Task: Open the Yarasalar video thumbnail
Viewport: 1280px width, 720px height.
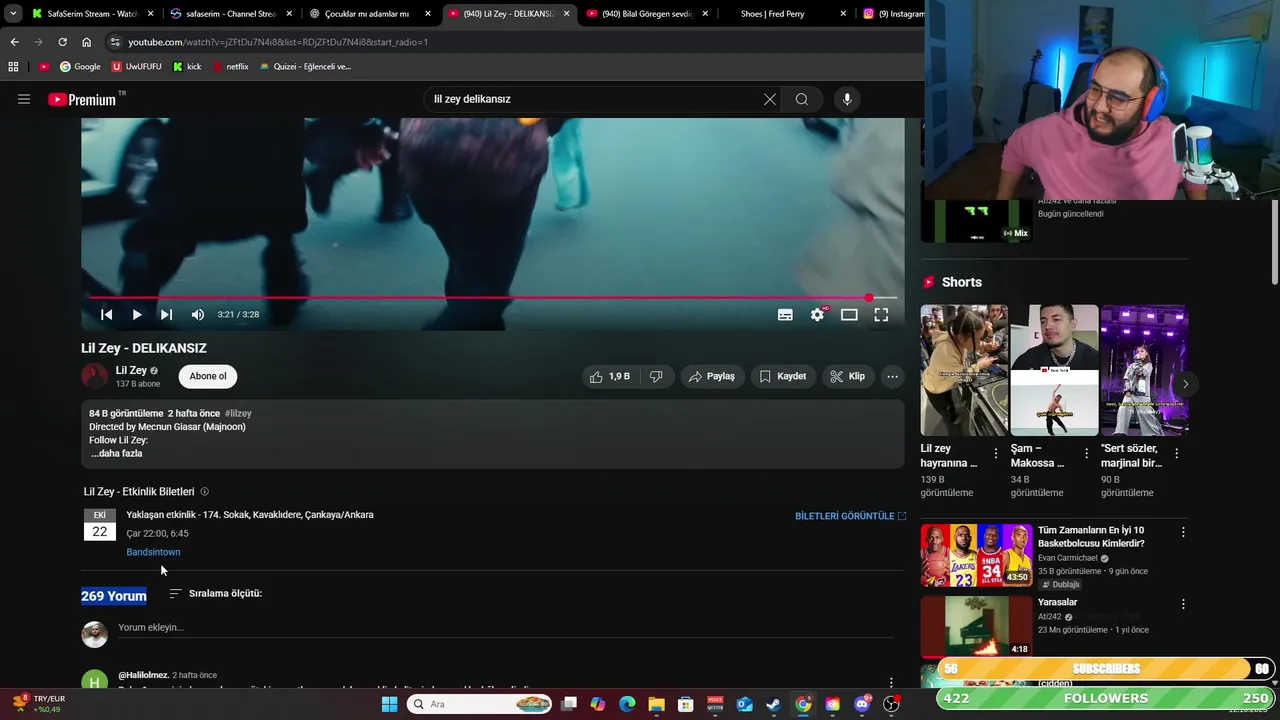Action: point(976,626)
